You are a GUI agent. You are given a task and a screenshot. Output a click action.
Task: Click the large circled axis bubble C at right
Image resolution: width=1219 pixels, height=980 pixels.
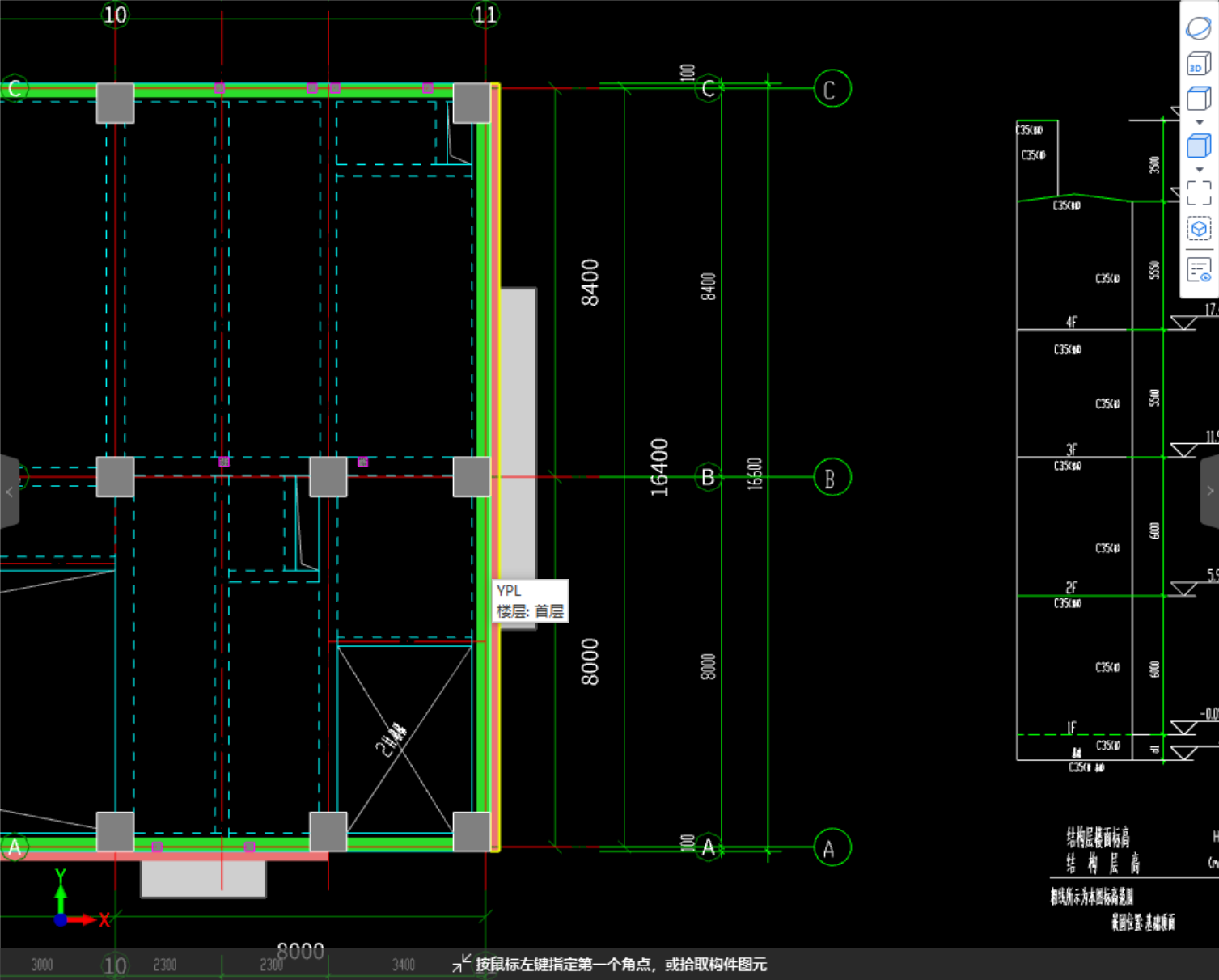pos(832,89)
